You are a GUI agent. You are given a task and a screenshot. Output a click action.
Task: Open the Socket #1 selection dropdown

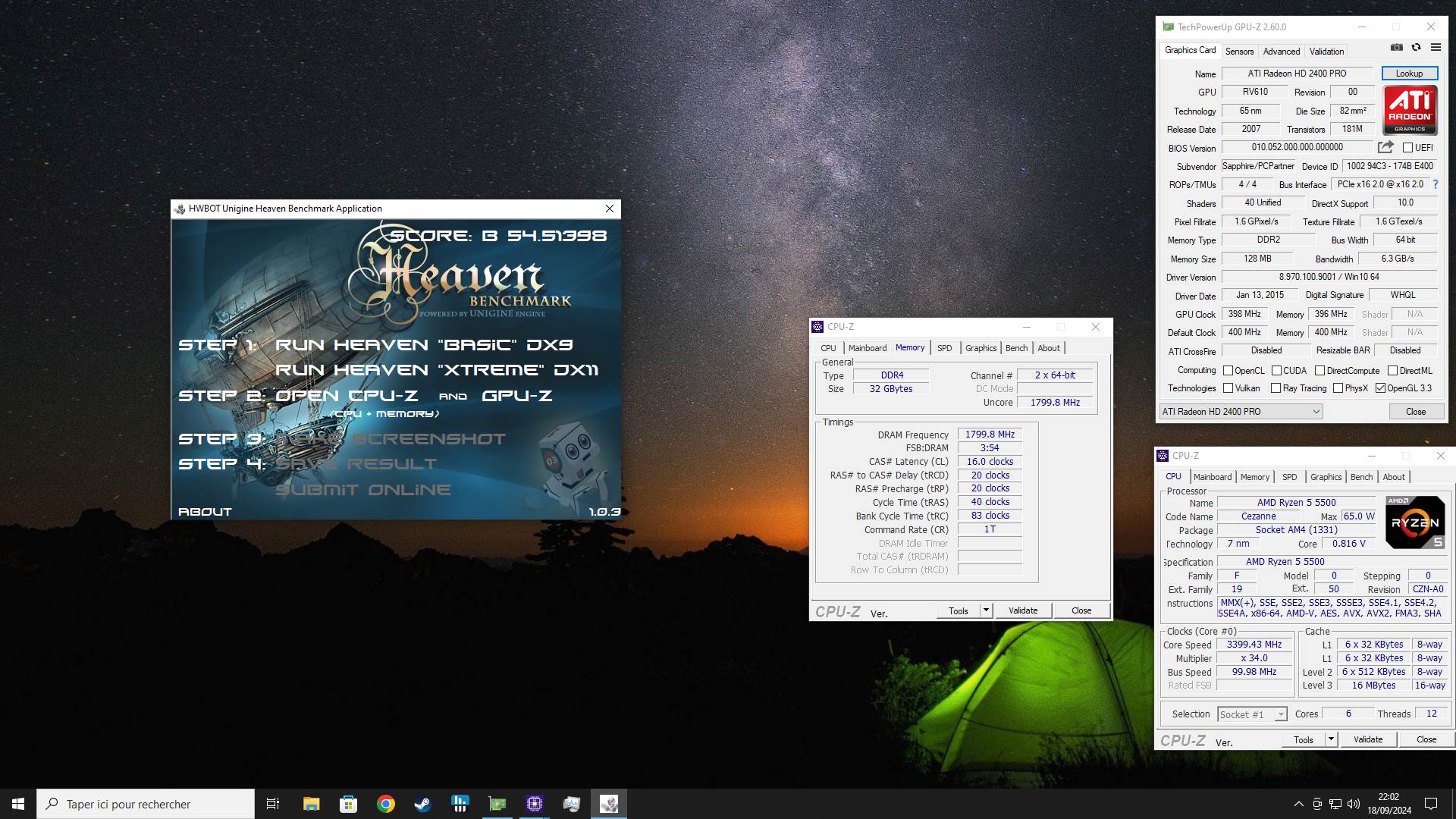click(x=1252, y=714)
